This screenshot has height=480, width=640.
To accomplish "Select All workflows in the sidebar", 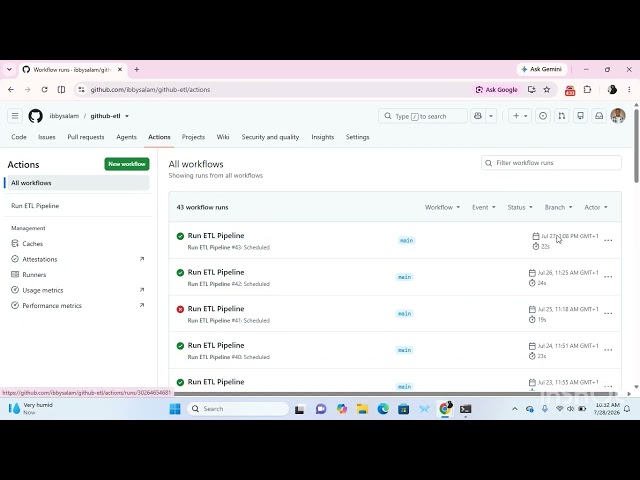I will coord(78,183).
